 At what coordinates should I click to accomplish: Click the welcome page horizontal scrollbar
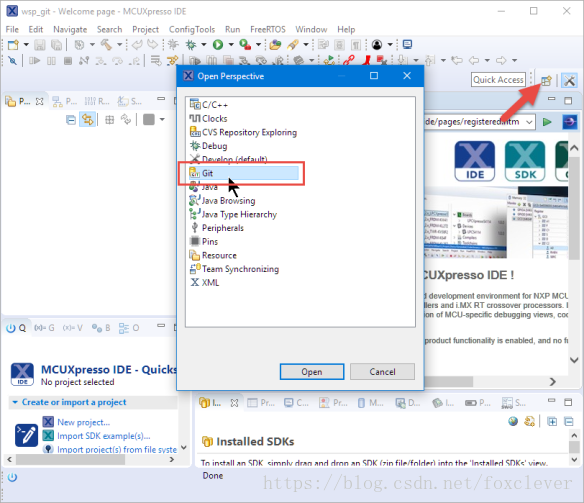tap(449, 382)
